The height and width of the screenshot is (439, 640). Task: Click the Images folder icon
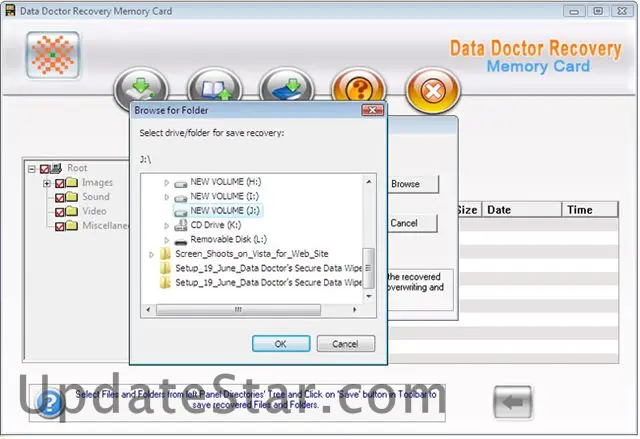[x=72, y=182]
